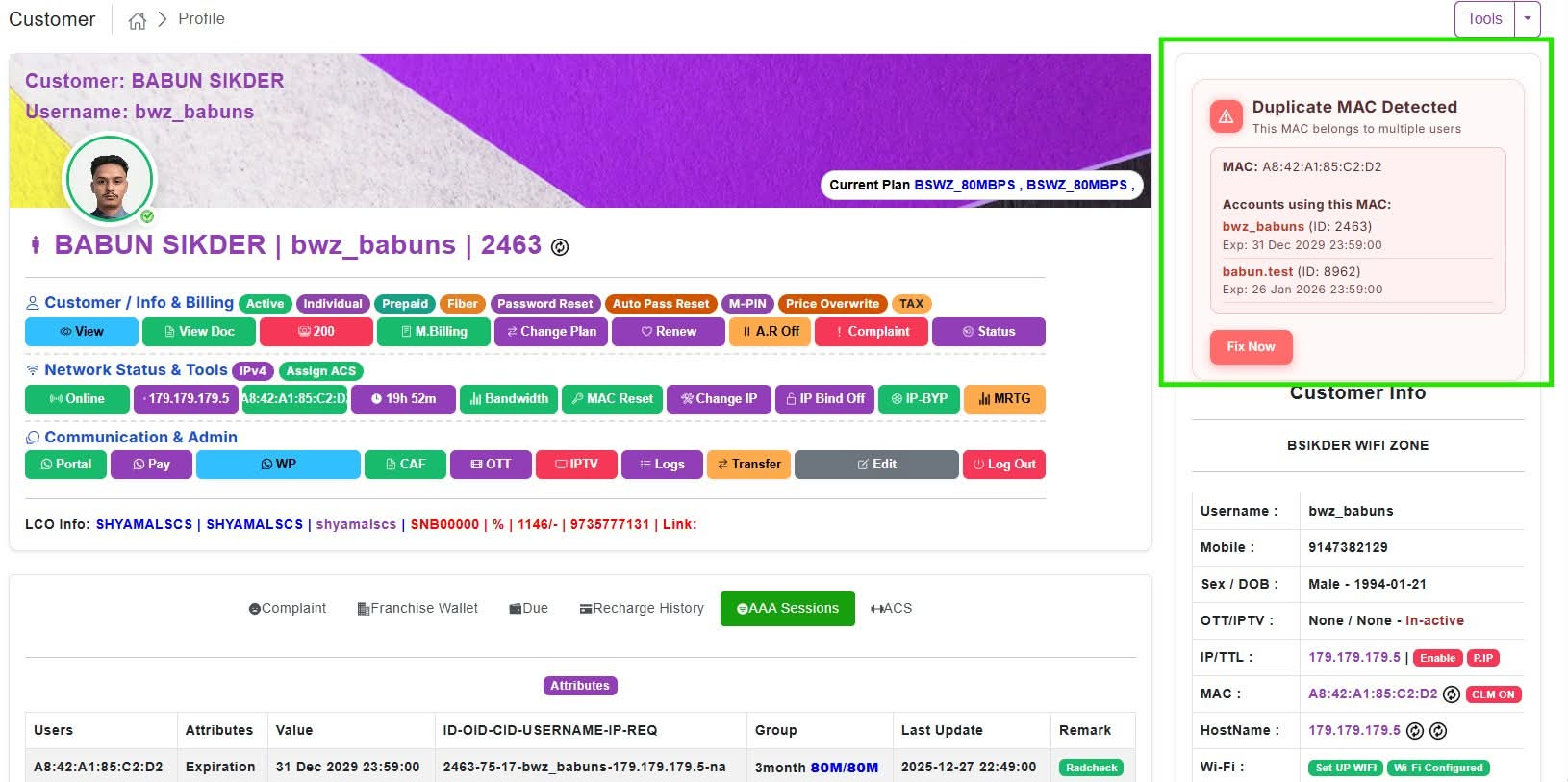Click the MAC refresh icon in Customer Info
The image size is (1568, 782).
pos(1452,694)
